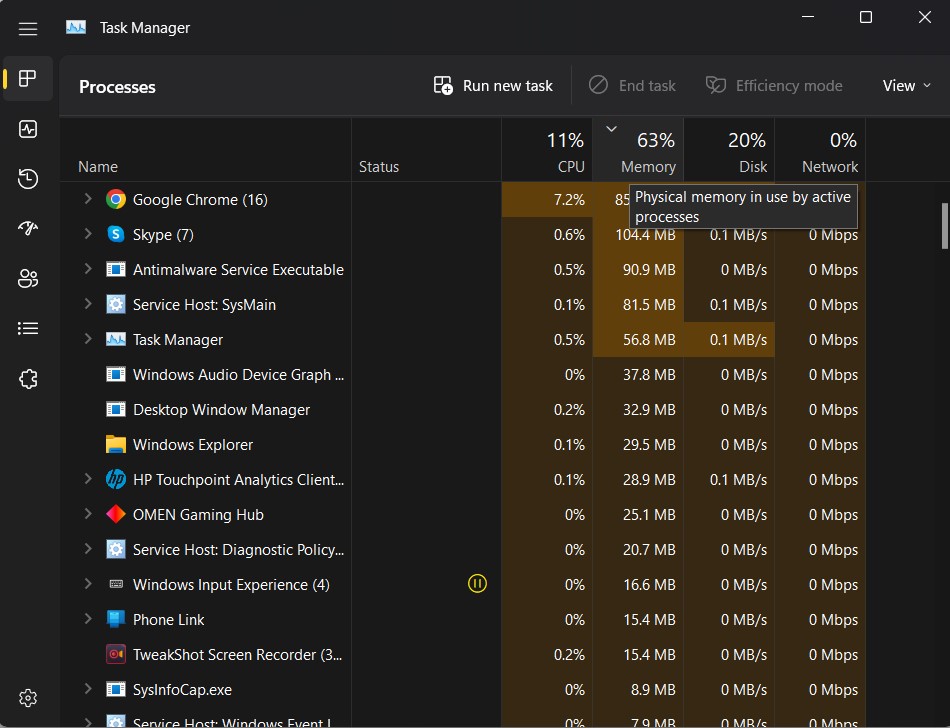This screenshot has height=728, width=950.
Task: Open the Details page
Action: pyautogui.click(x=27, y=328)
